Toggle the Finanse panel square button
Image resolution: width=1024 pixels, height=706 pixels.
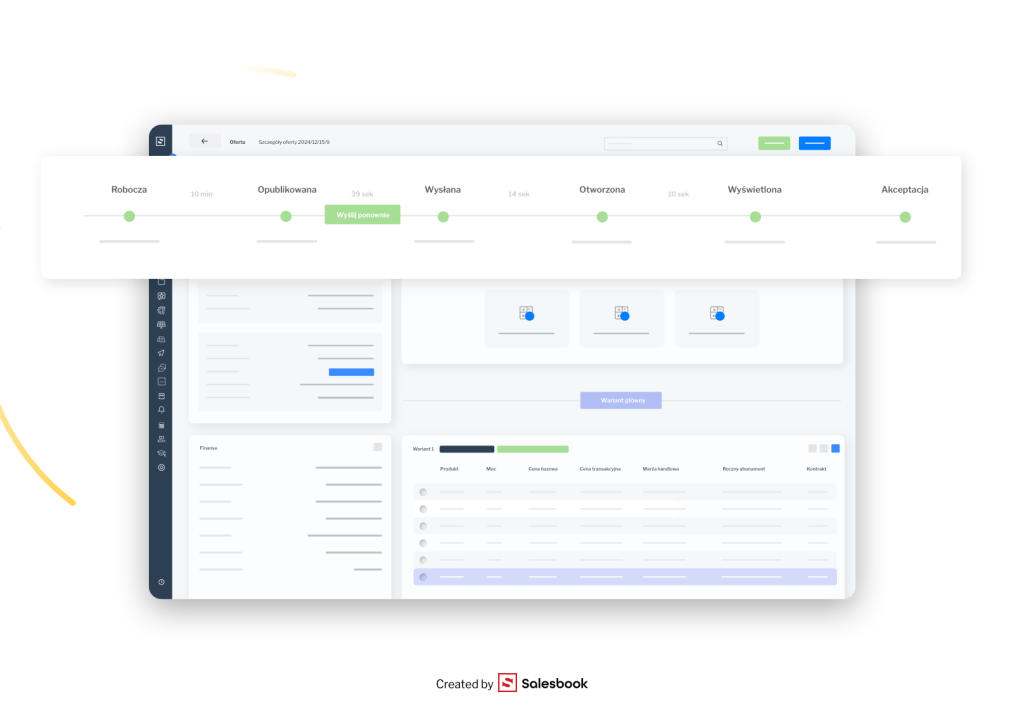click(x=377, y=447)
